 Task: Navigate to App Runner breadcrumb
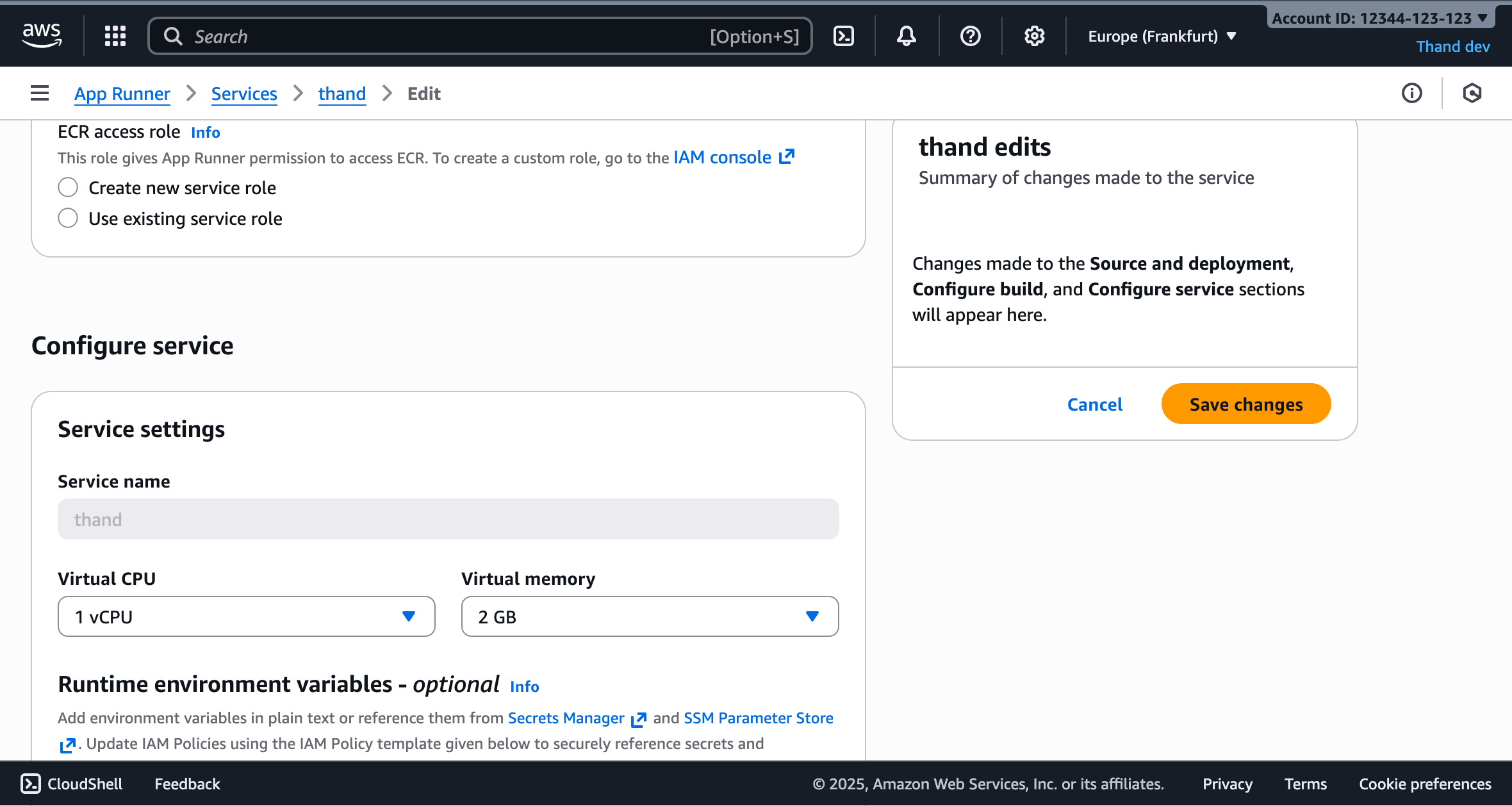122,94
